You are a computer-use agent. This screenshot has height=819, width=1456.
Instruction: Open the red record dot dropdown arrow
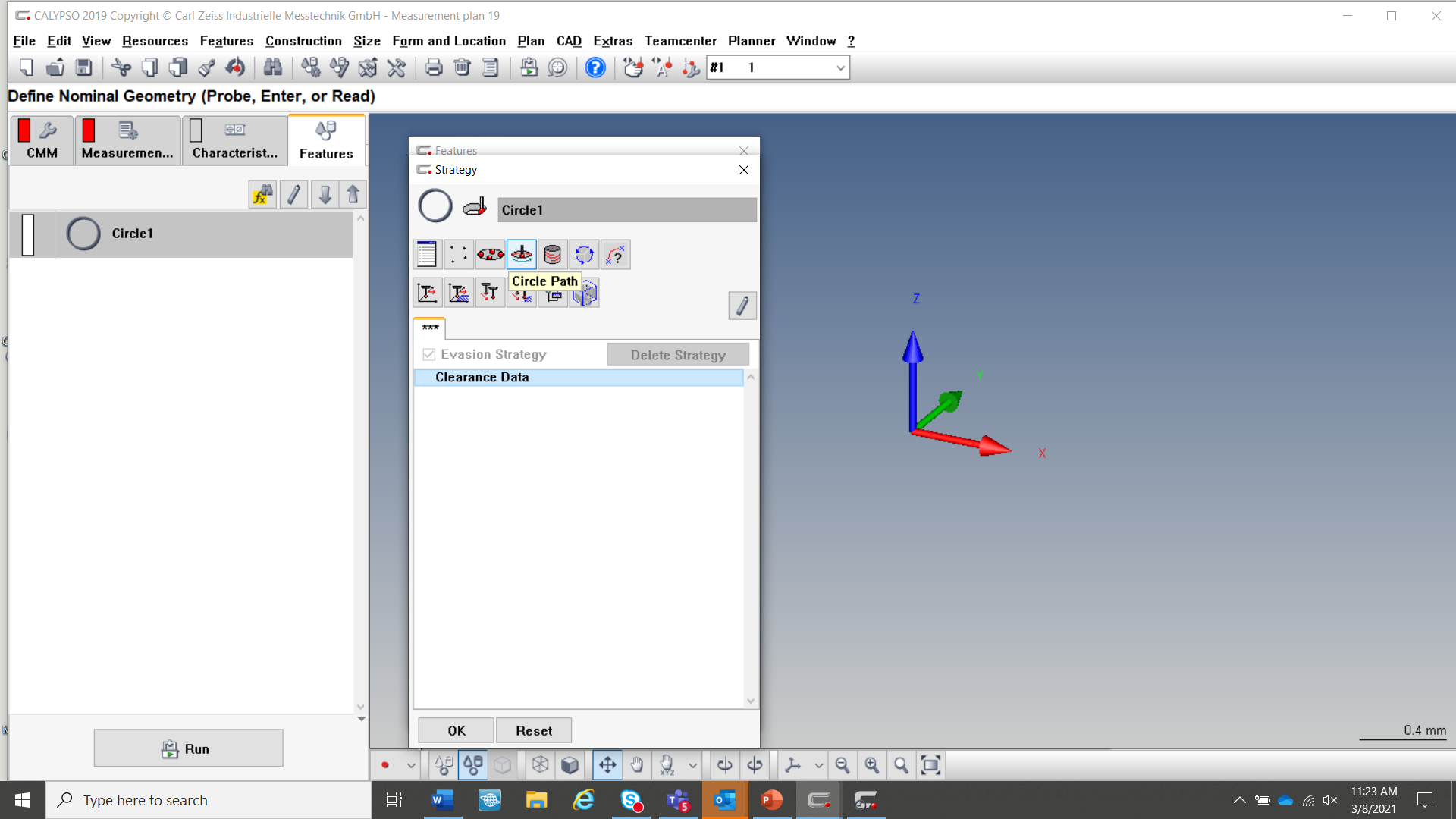tap(411, 765)
